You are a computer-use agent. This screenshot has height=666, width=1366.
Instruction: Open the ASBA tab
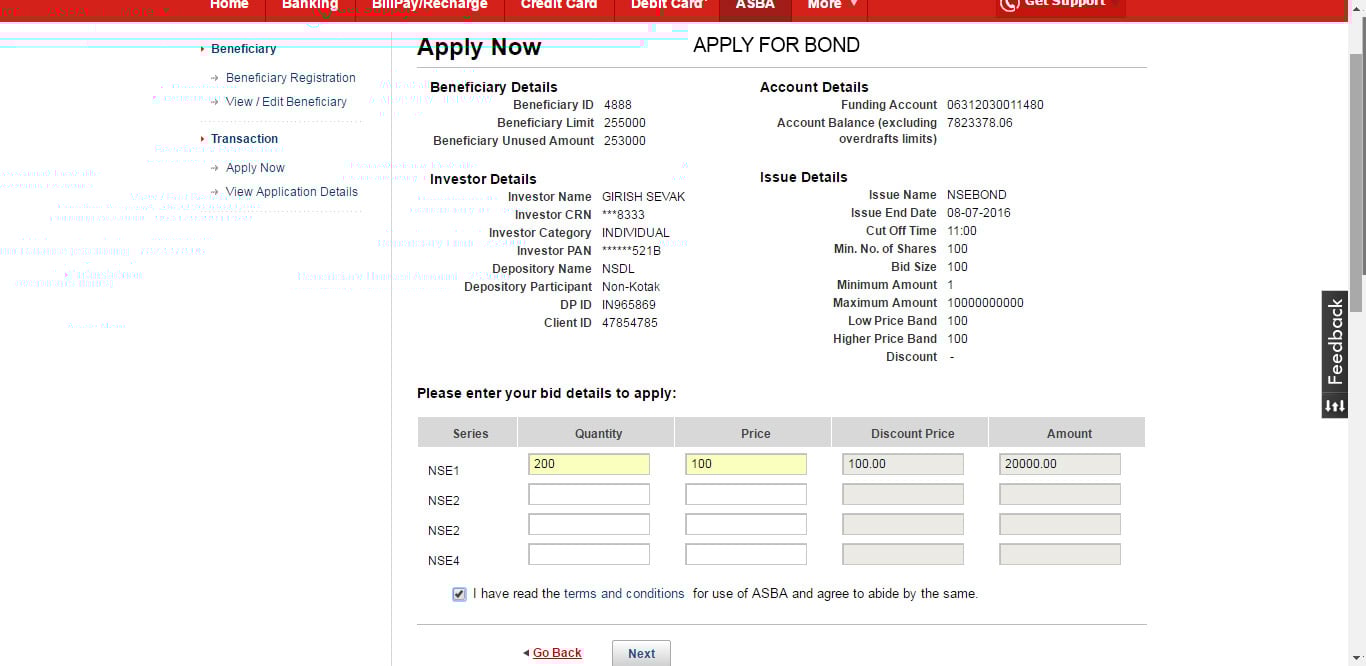point(755,5)
